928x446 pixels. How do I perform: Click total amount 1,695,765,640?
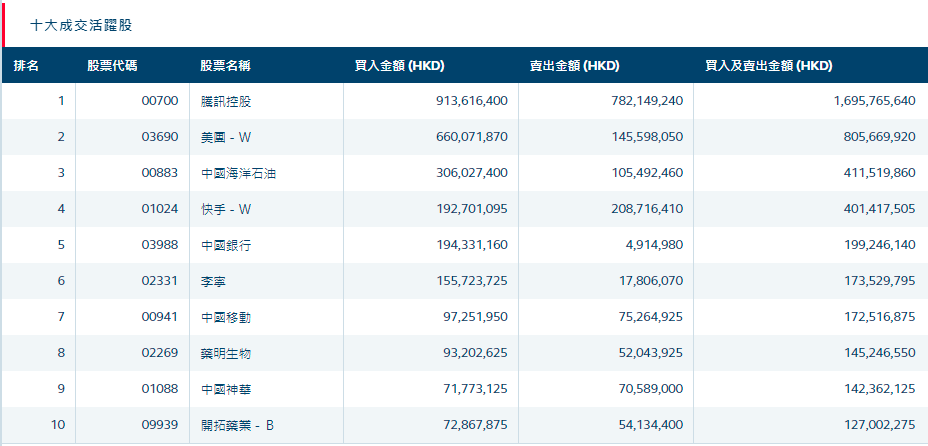[875, 101]
